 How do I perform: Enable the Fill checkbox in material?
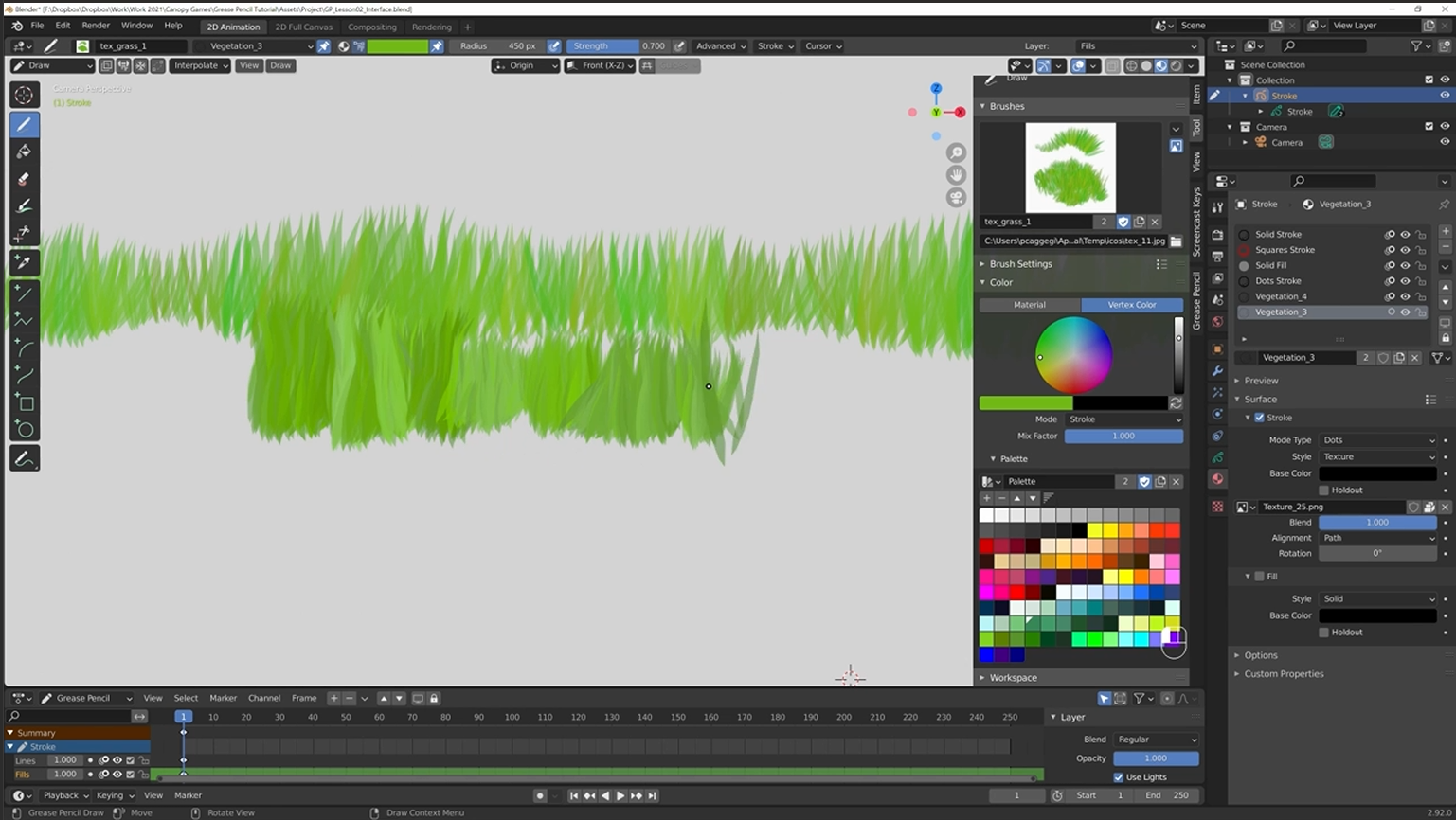pos(1259,576)
